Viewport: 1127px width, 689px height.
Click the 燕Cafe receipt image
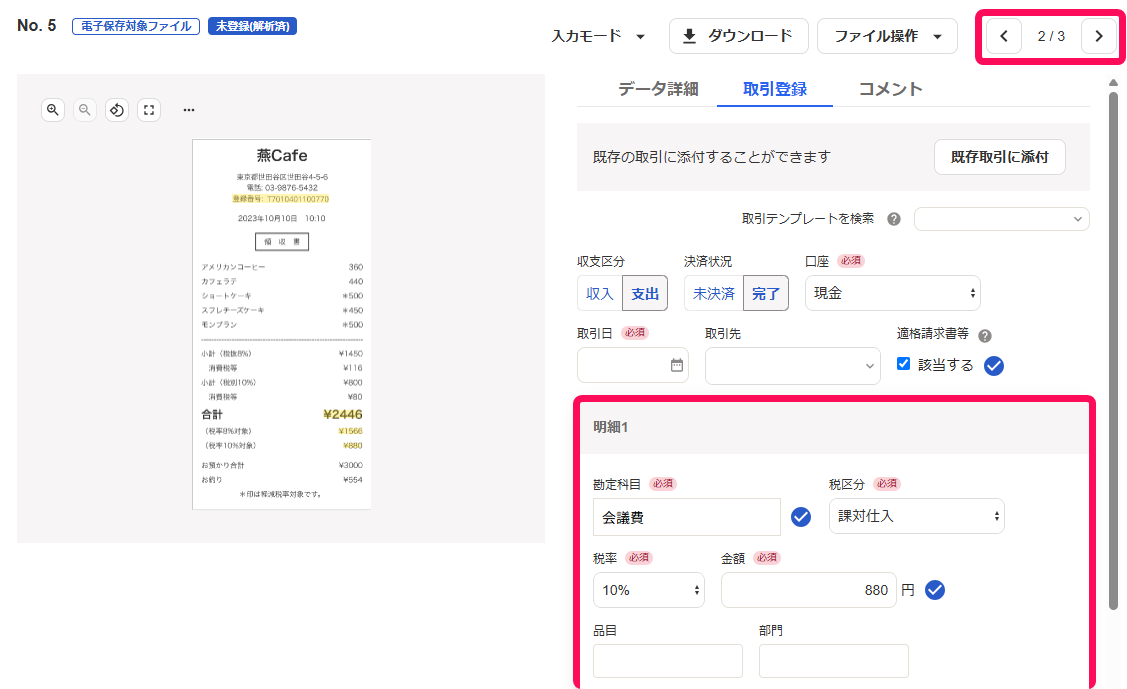point(282,324)
